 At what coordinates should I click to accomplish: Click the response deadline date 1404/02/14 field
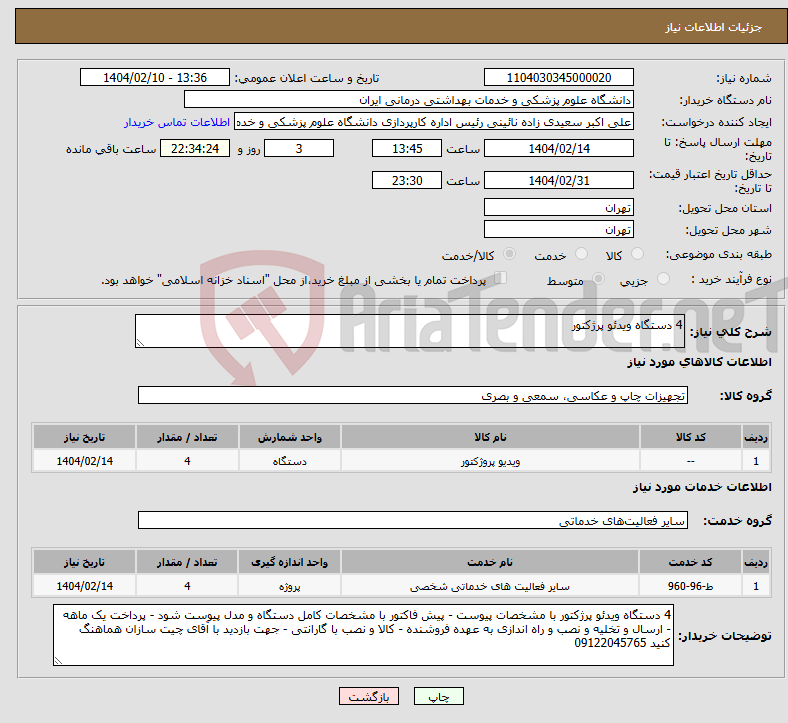click(558, 148)
